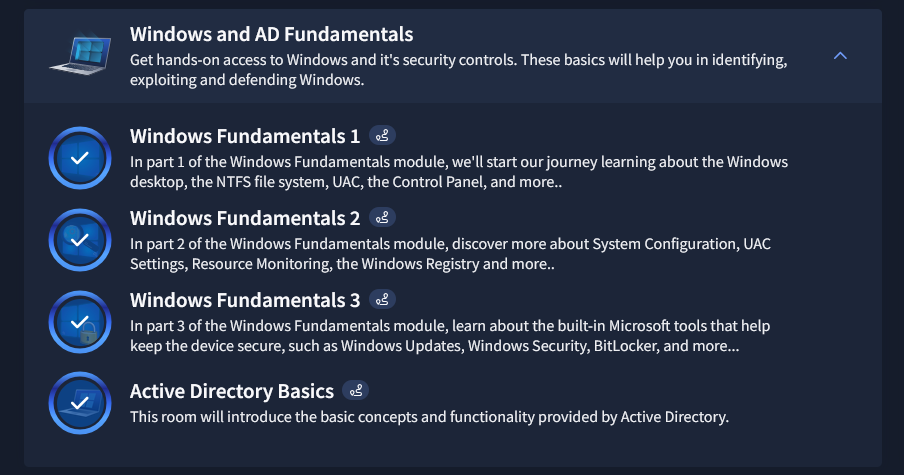Click the Windows Fundamentals 1 description about NTFS
The width and height of the screenshot is (904, 475).
459,172
